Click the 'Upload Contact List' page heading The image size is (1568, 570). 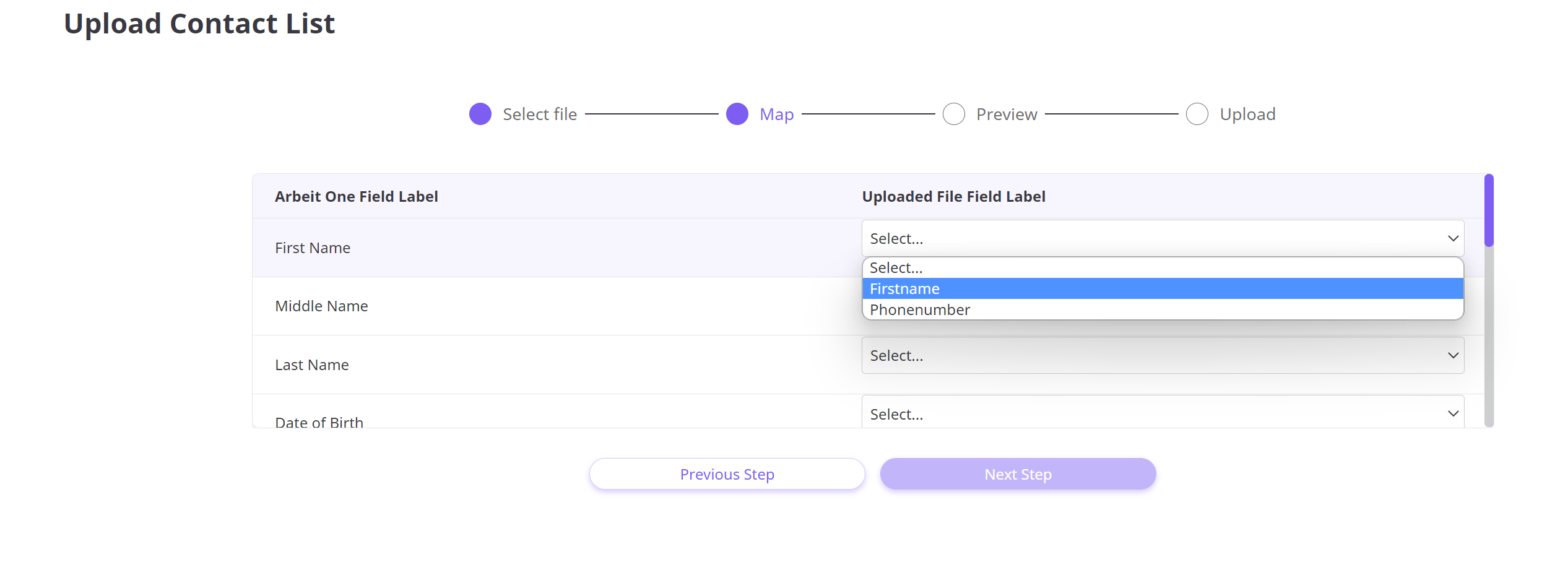(199, 24)
